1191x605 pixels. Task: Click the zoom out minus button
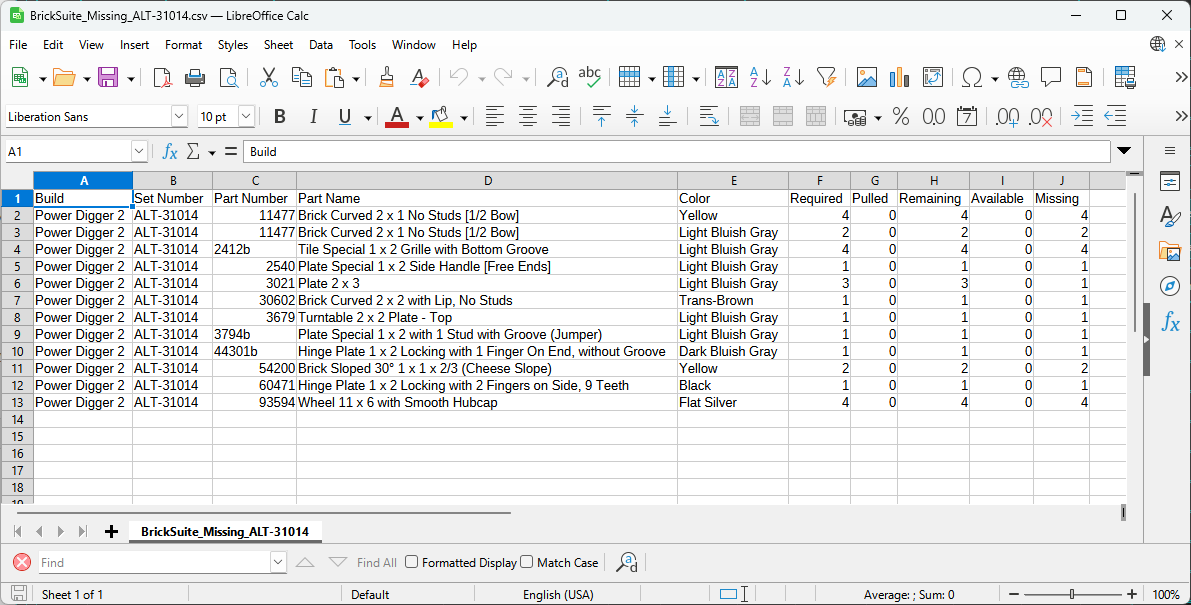1014,594
